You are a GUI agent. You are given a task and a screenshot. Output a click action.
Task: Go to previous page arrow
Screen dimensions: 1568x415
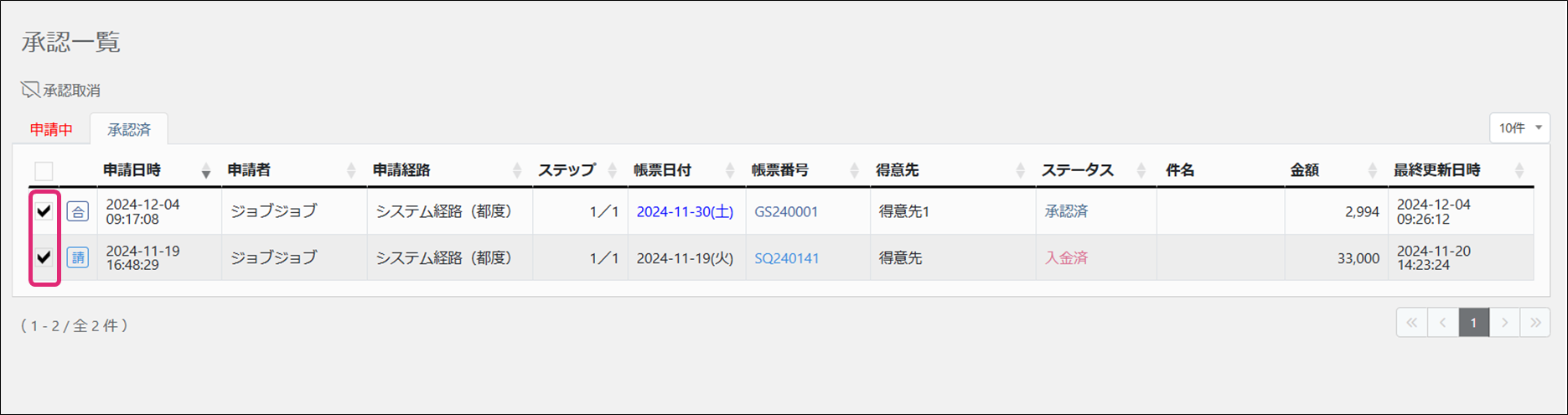click(x=1443, y=323)
